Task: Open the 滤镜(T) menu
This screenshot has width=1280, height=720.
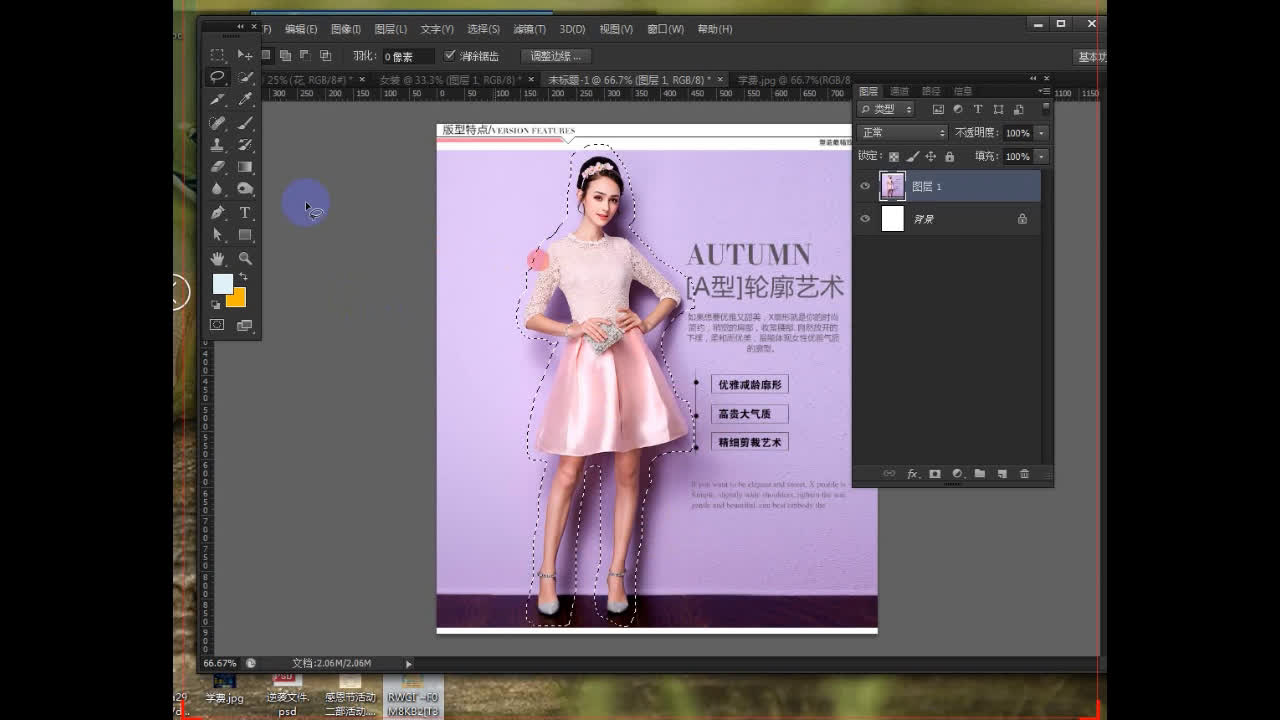Action: [x=529, y=29]
